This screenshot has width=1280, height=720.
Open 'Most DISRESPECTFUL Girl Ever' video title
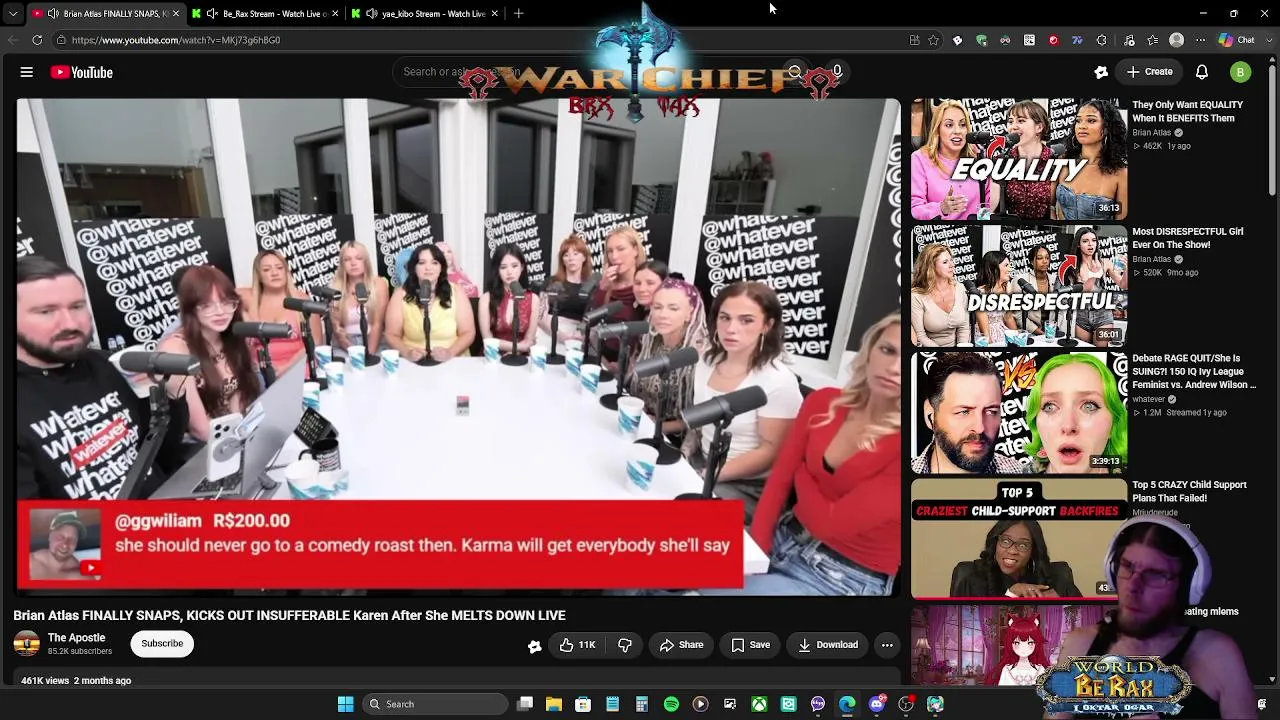pos(1187,238)
